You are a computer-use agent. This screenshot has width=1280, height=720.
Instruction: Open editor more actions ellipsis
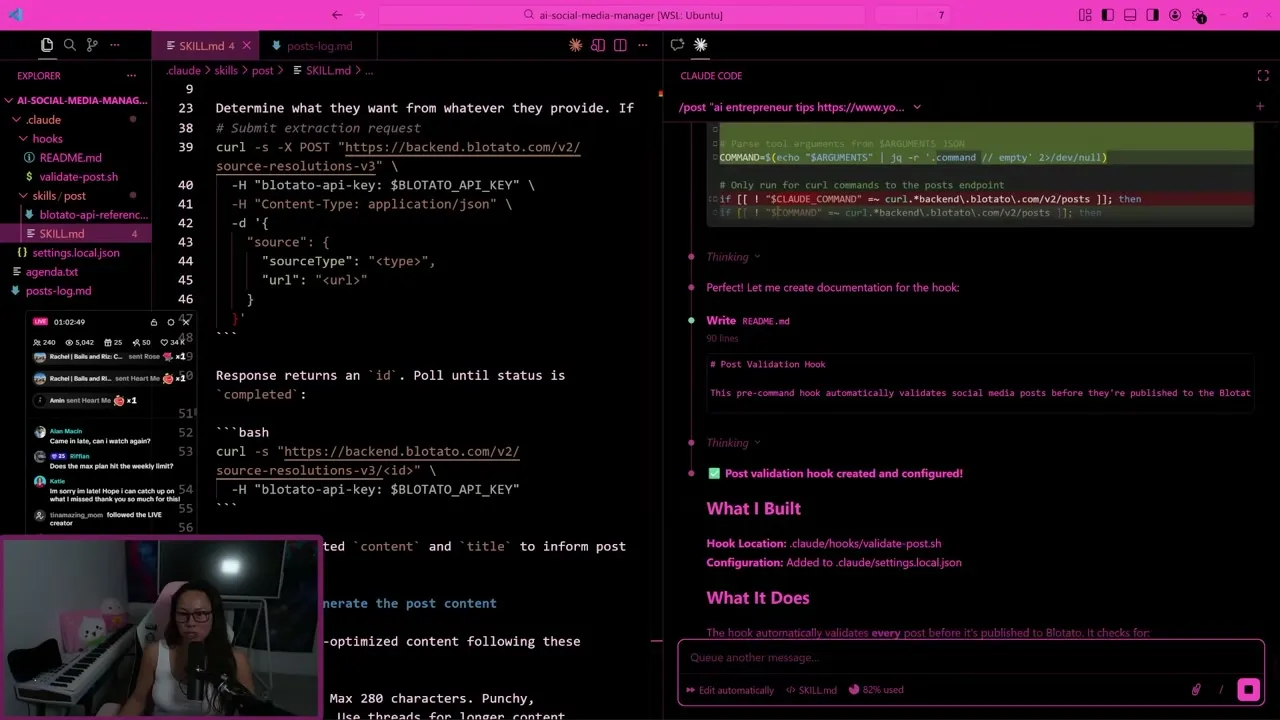point(643,45)
